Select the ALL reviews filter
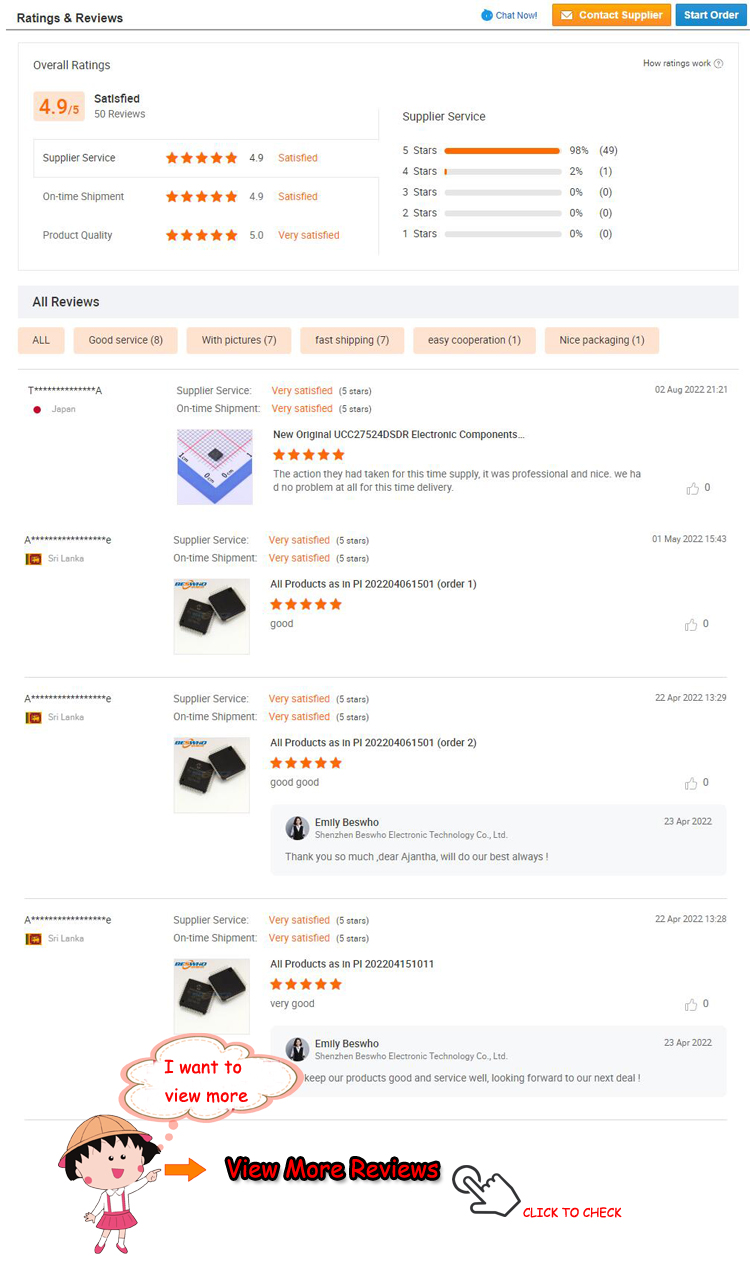 pyautogui.click(x=41, y=340)
